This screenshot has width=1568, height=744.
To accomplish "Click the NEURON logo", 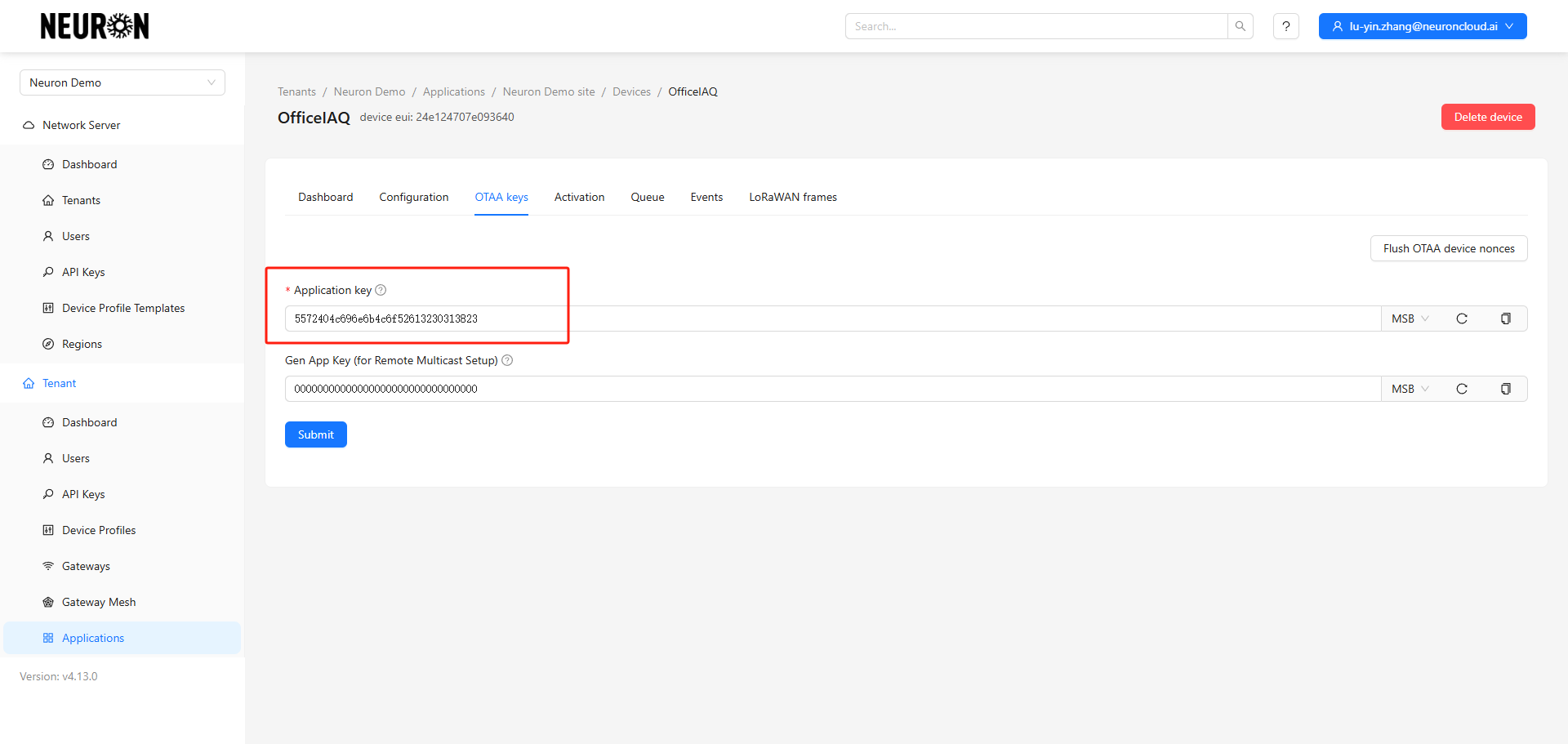I will (x=95, y=26).
